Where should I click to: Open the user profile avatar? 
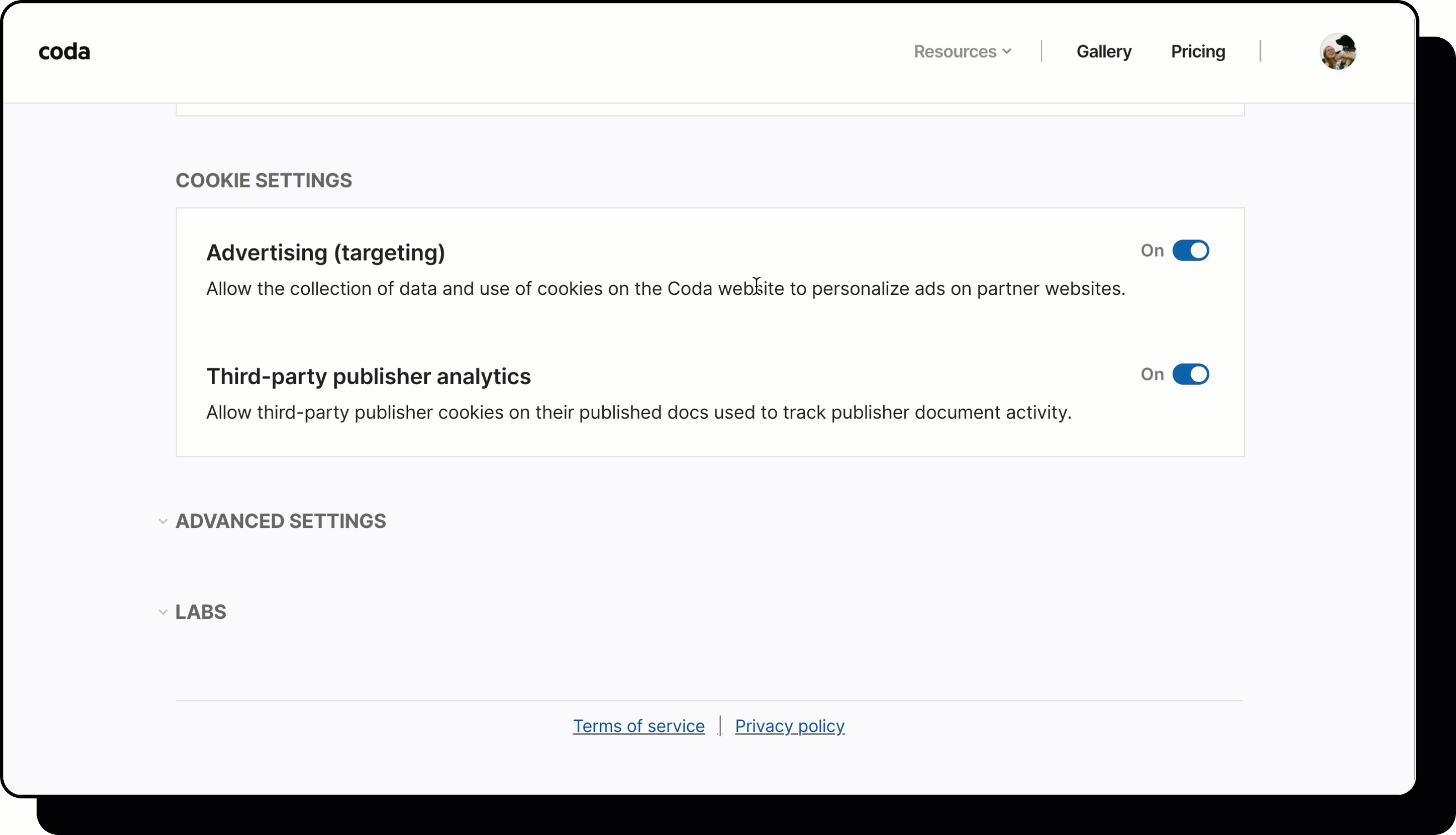pos(1337,52)
